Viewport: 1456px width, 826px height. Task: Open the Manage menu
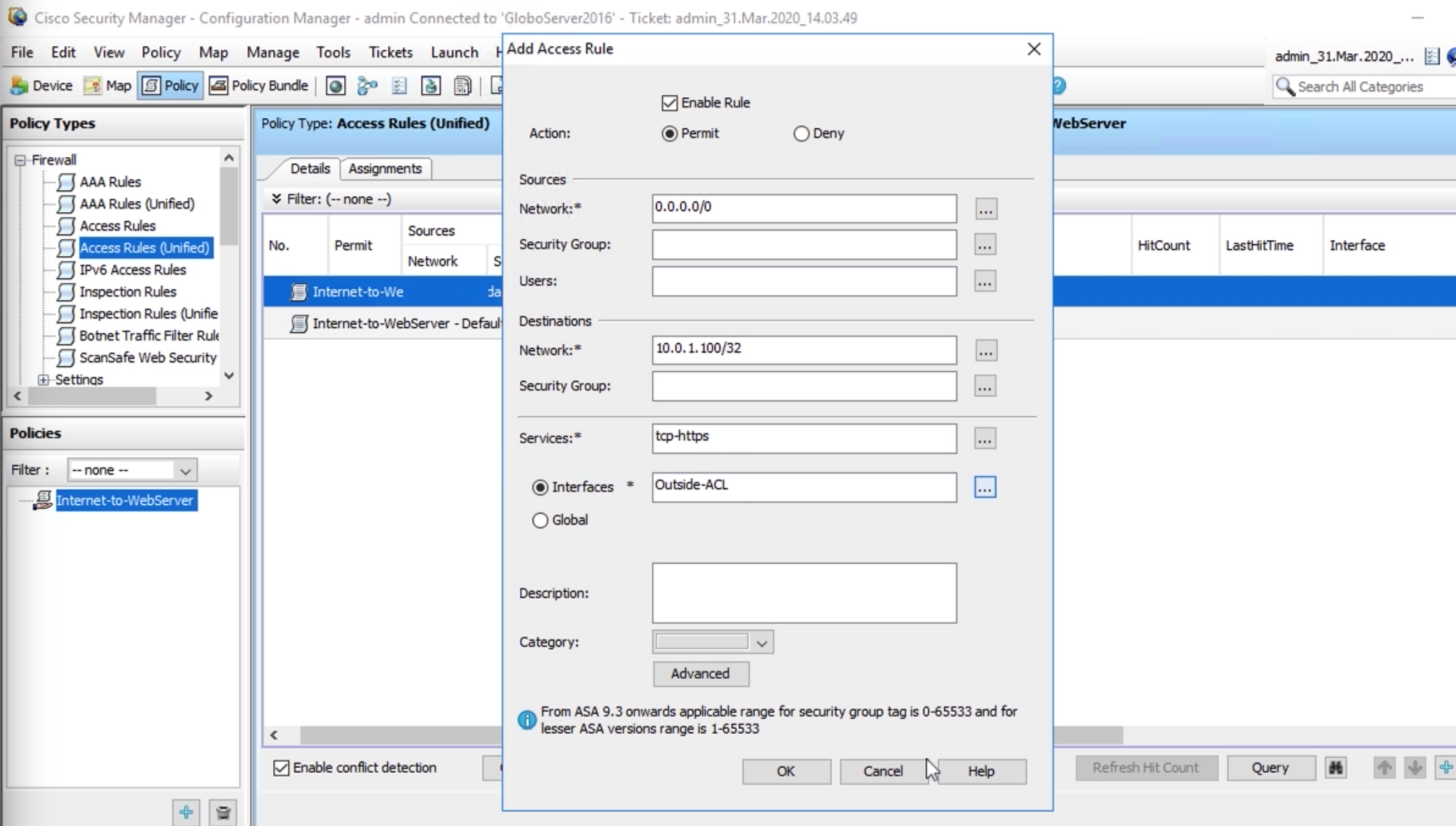(273, 52)
